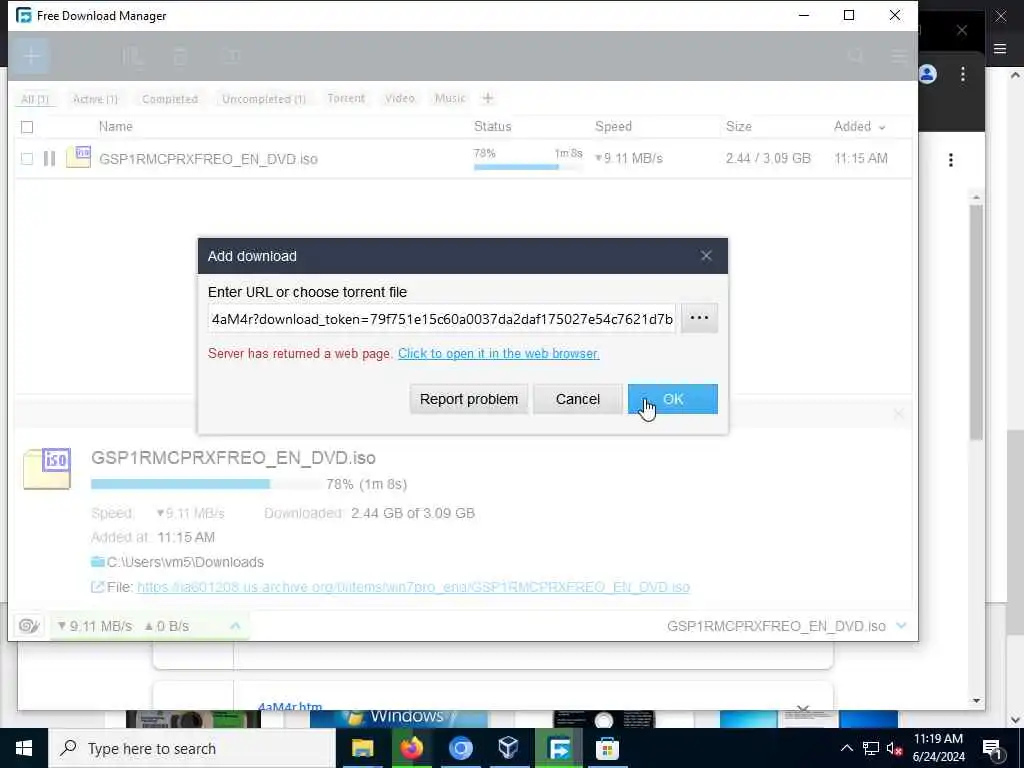Click the browser profile avatar icon

[x=927, y=74]
